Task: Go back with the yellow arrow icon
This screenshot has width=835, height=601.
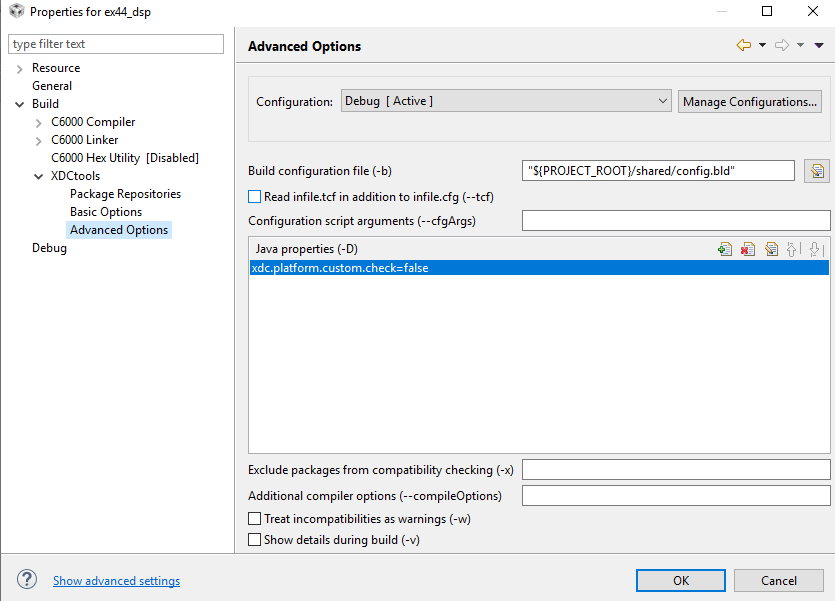Action: 743,45
